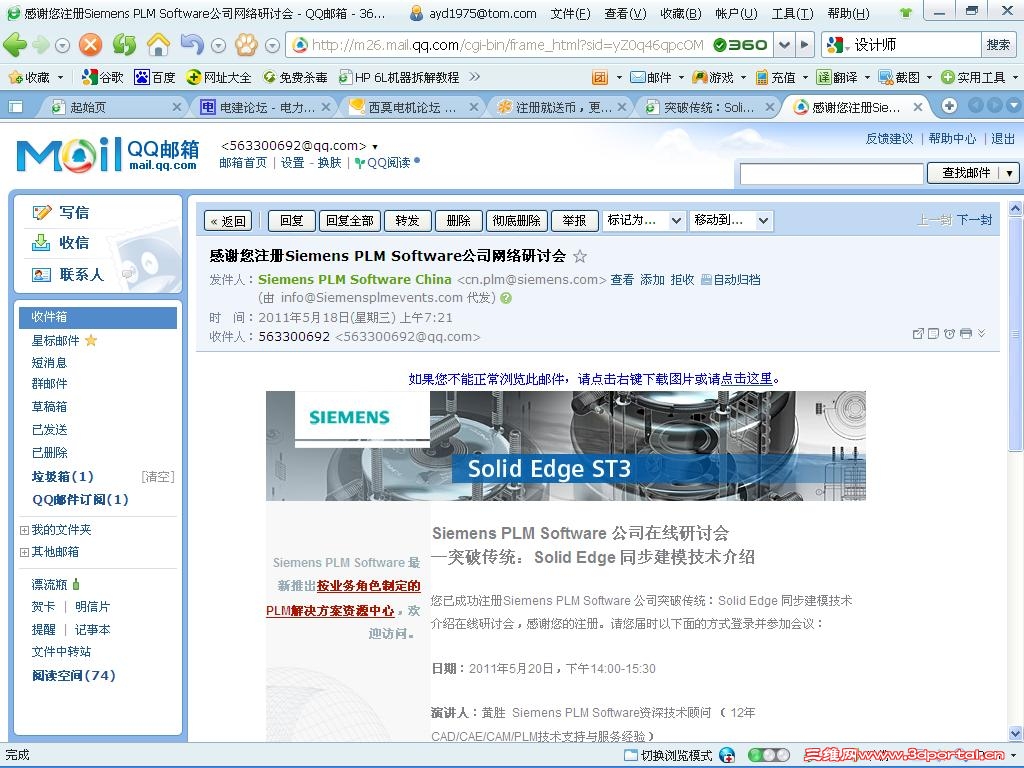Click the browser address bar URL
1024x768 pixels.
507,45
